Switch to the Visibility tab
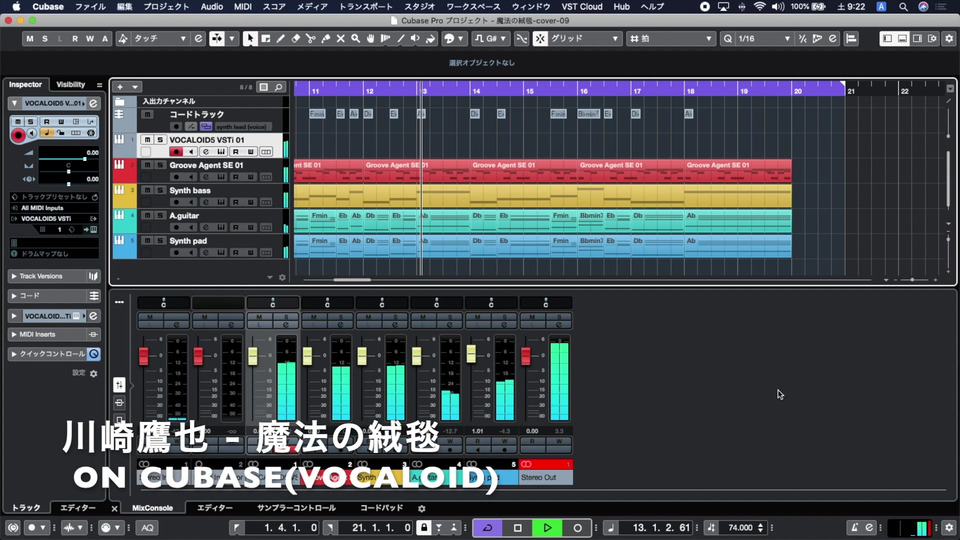The width and height of the screenshot is (960, 540). 70,84
